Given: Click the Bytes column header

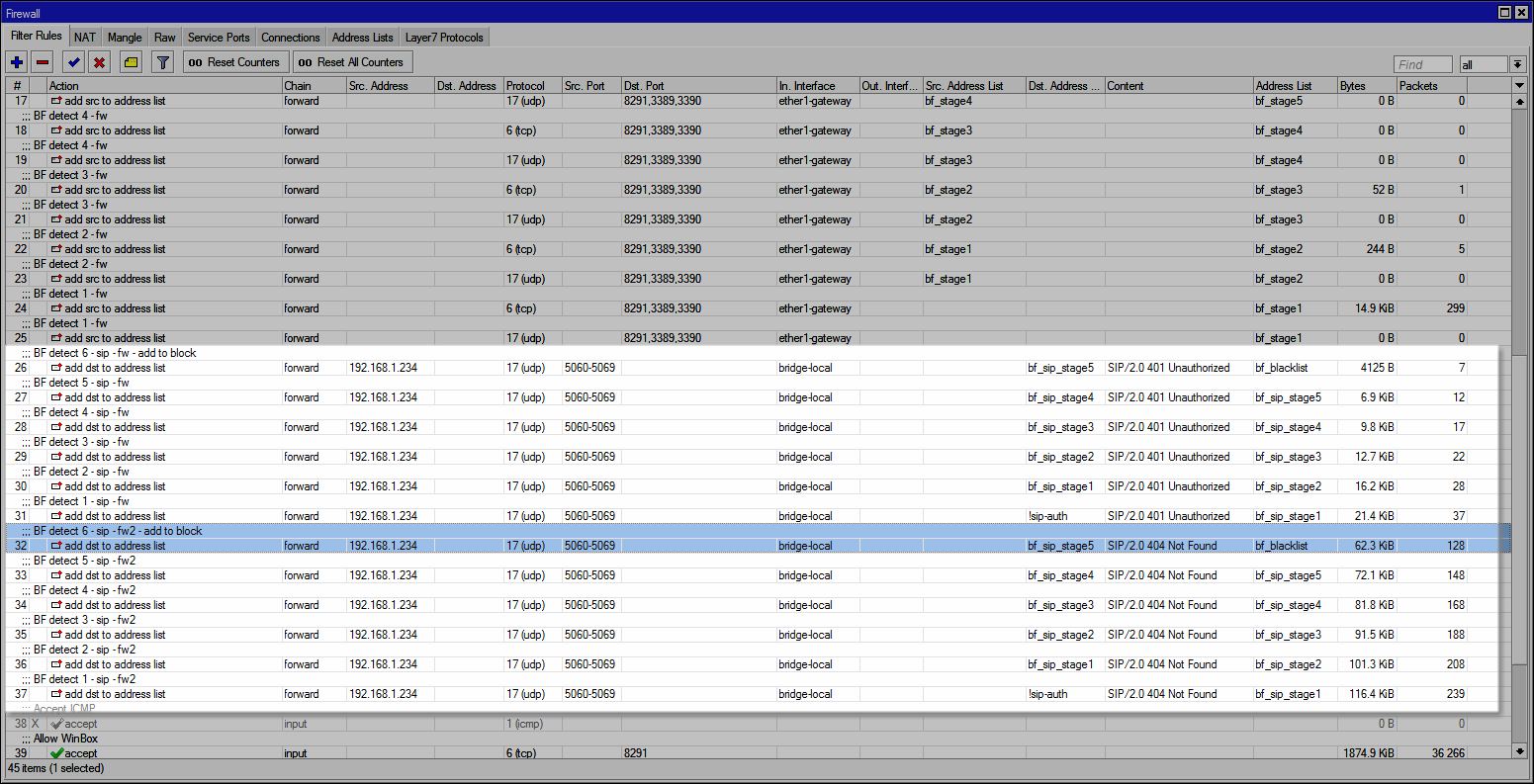Looking at the screenshot, I should (1367, 86).
